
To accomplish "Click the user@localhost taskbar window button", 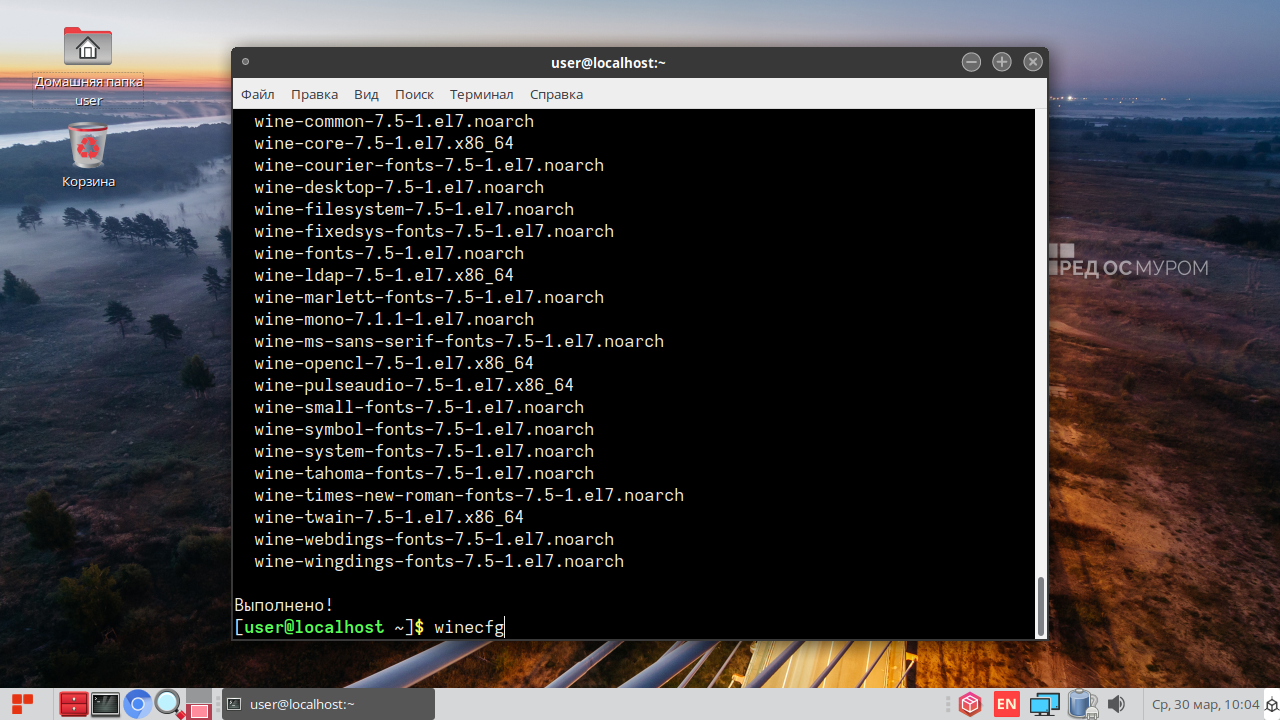I will [x=327, y=704].
